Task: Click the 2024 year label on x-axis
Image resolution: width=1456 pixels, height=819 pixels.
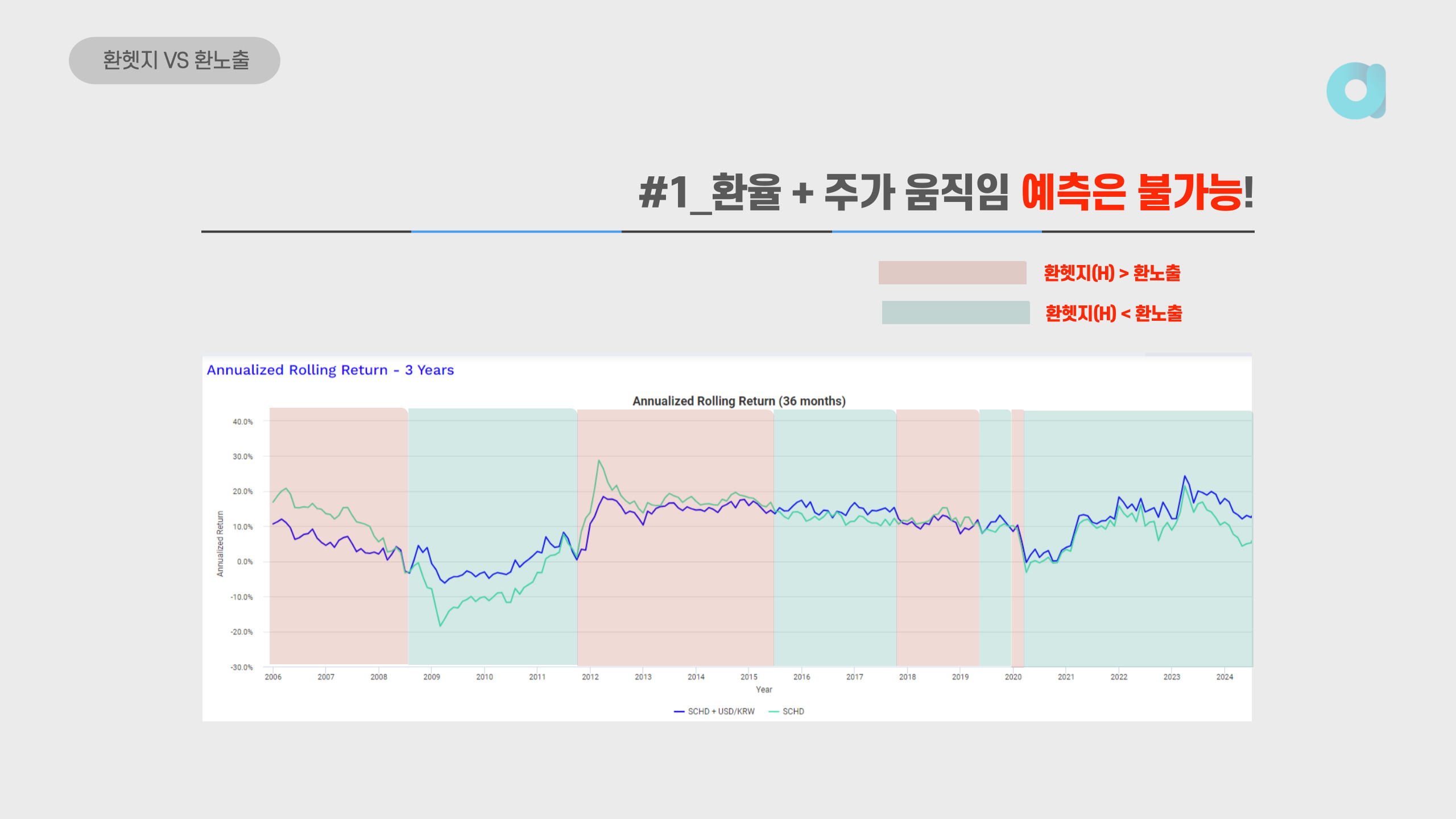Action: click(x=1226, y=676)
